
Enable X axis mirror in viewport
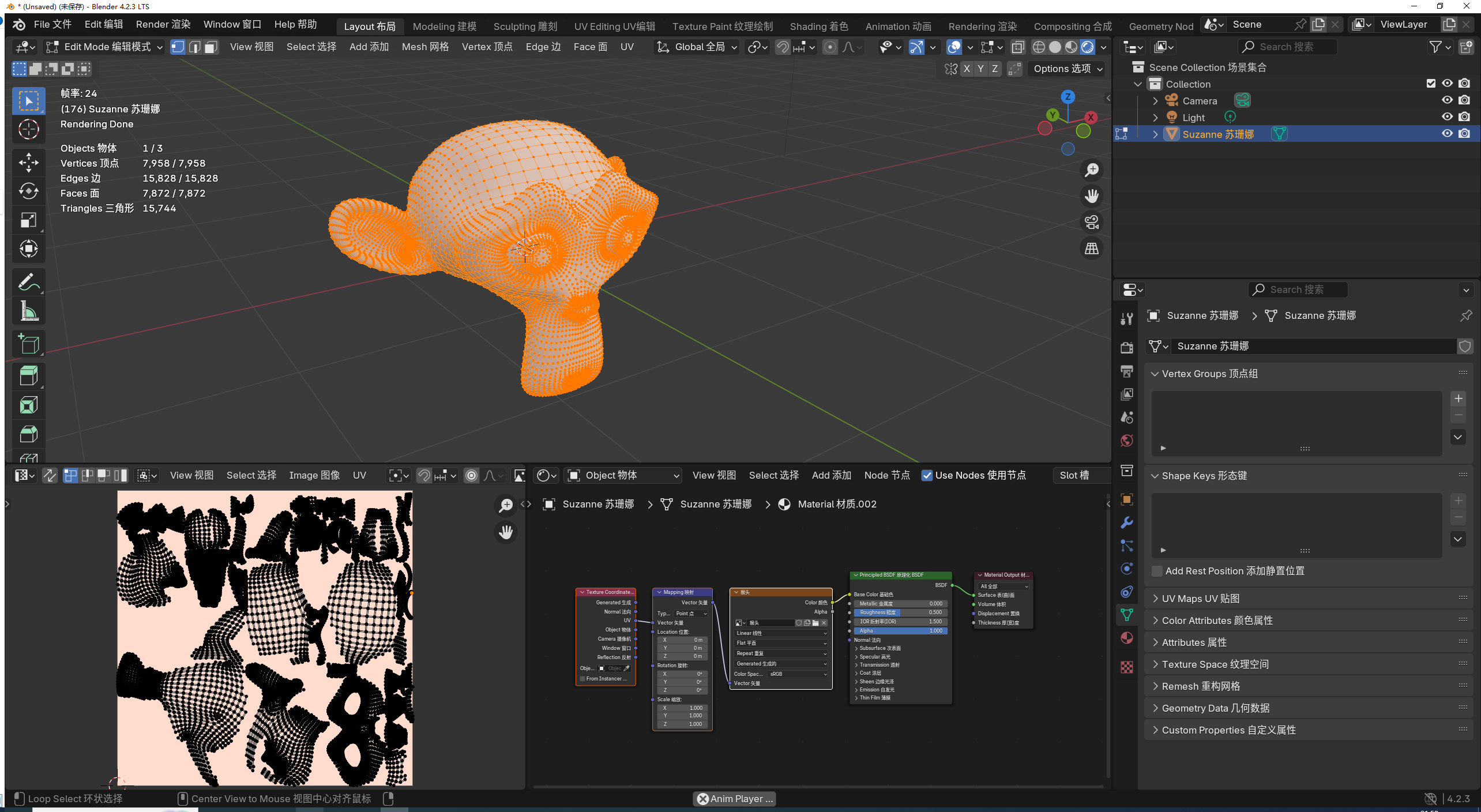pyautogui.click(x=967, y=69)
